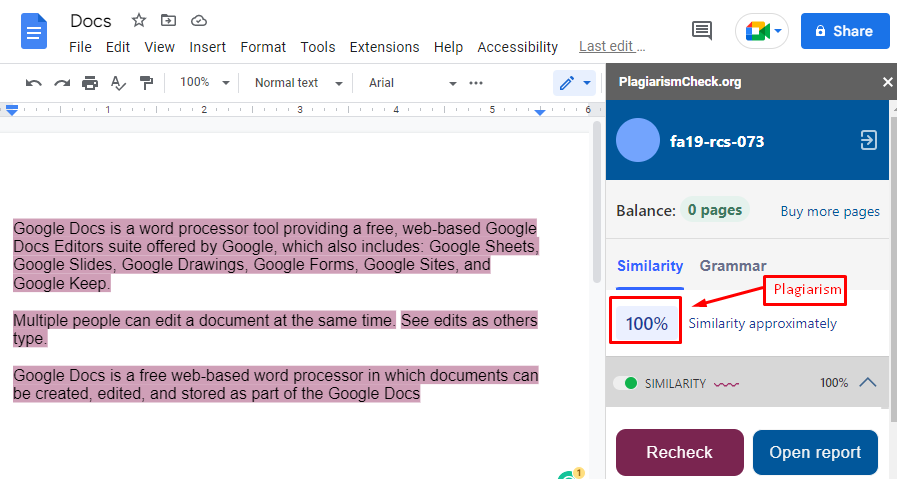Click the Share button
The height and width of the screenshot is (479, 897).
(845, 31)
